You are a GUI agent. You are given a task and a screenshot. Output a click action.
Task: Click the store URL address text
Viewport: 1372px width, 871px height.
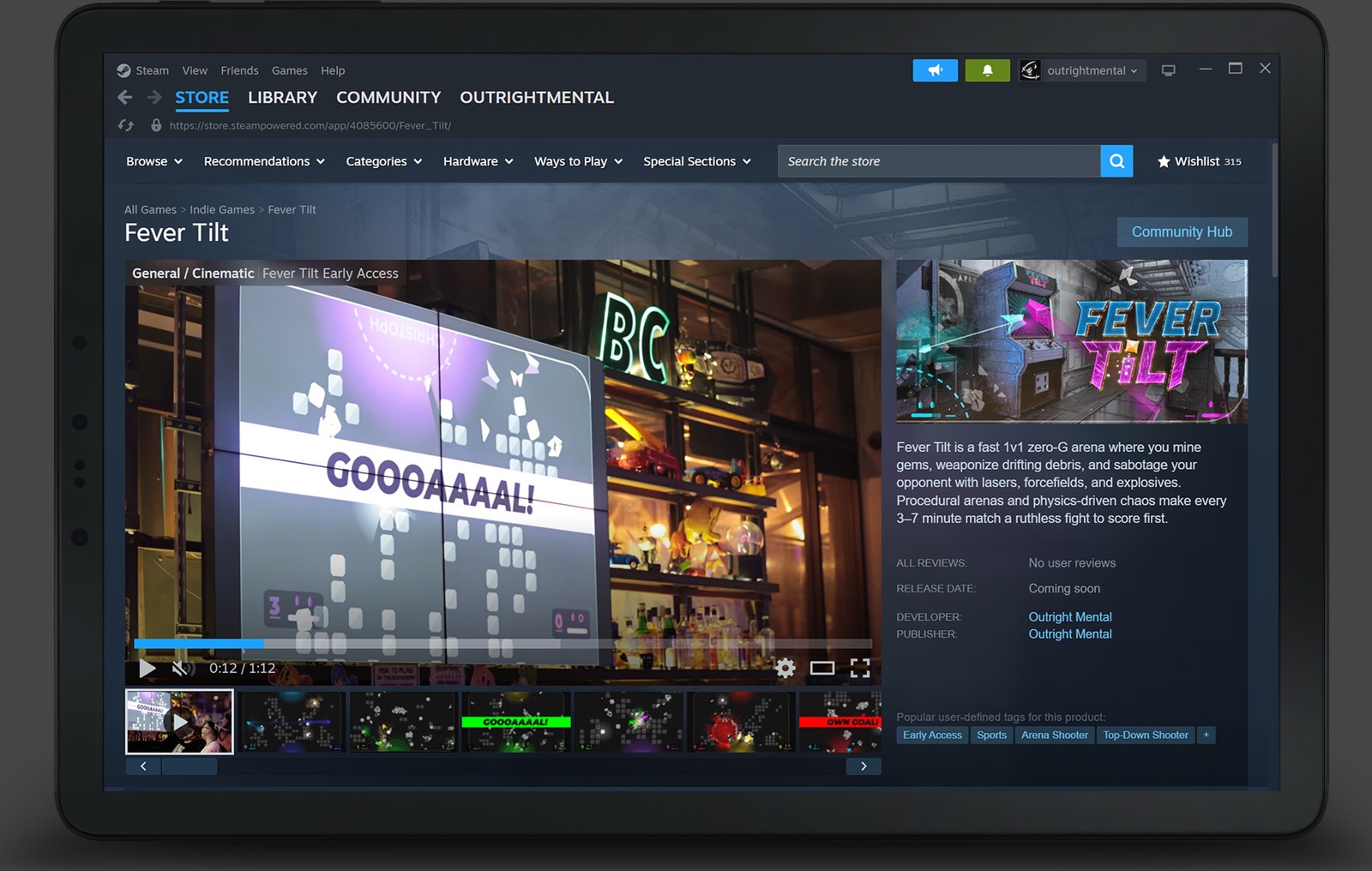pos(310,125)
